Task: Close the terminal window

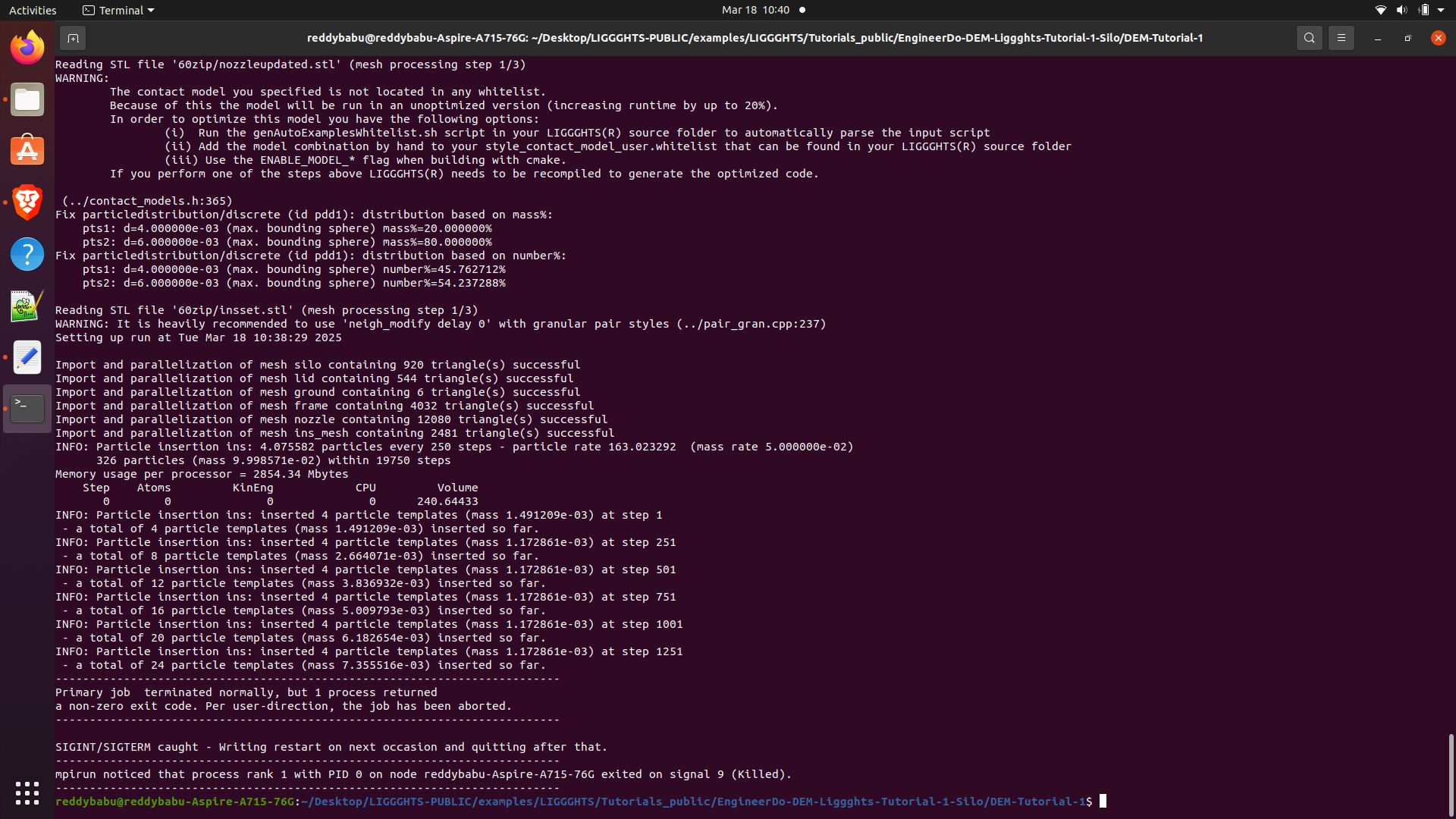Action: pyautogui.click(x=1438, y=38)
